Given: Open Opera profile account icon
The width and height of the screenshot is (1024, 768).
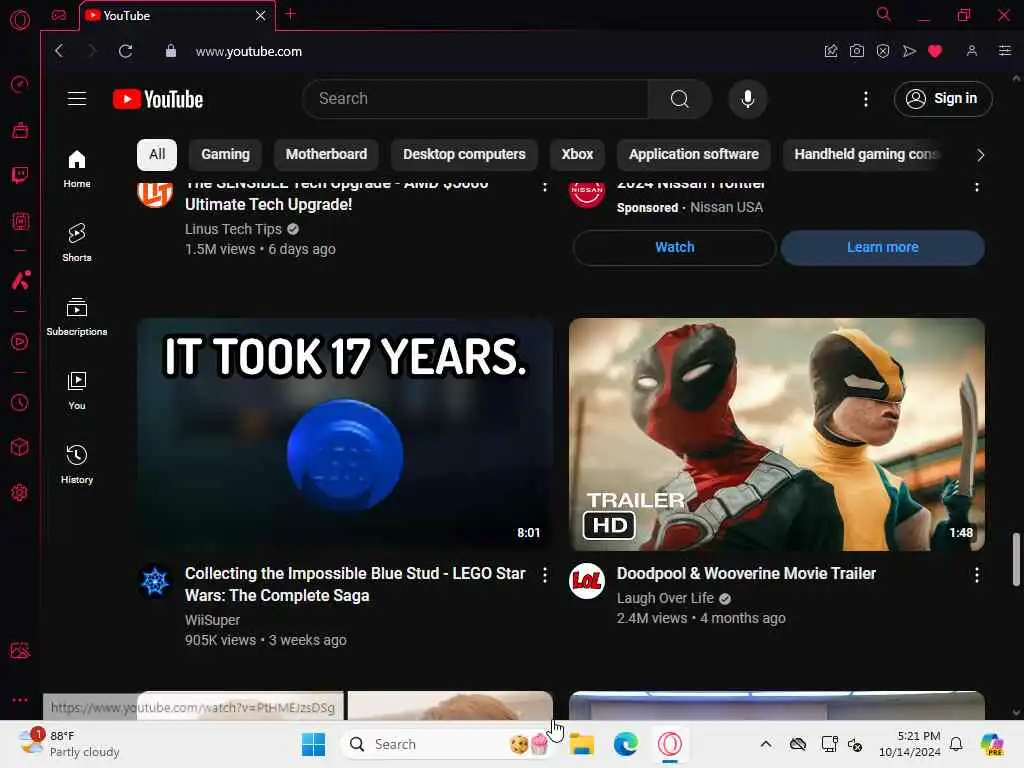Looking at the screenshot, I should 972,51.
